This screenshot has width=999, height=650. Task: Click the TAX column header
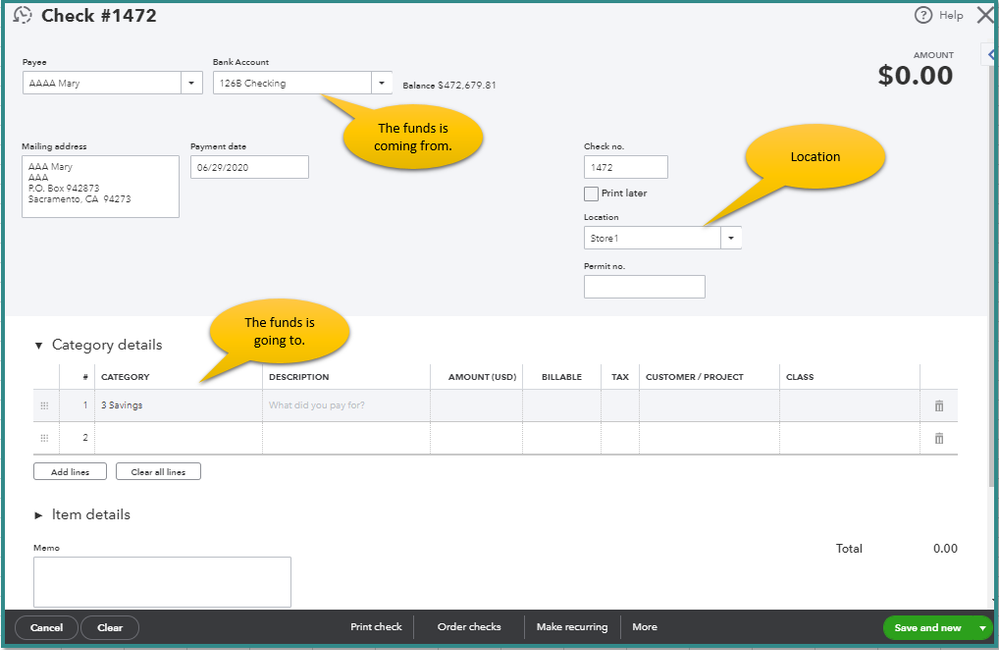[x=620, y=377]
